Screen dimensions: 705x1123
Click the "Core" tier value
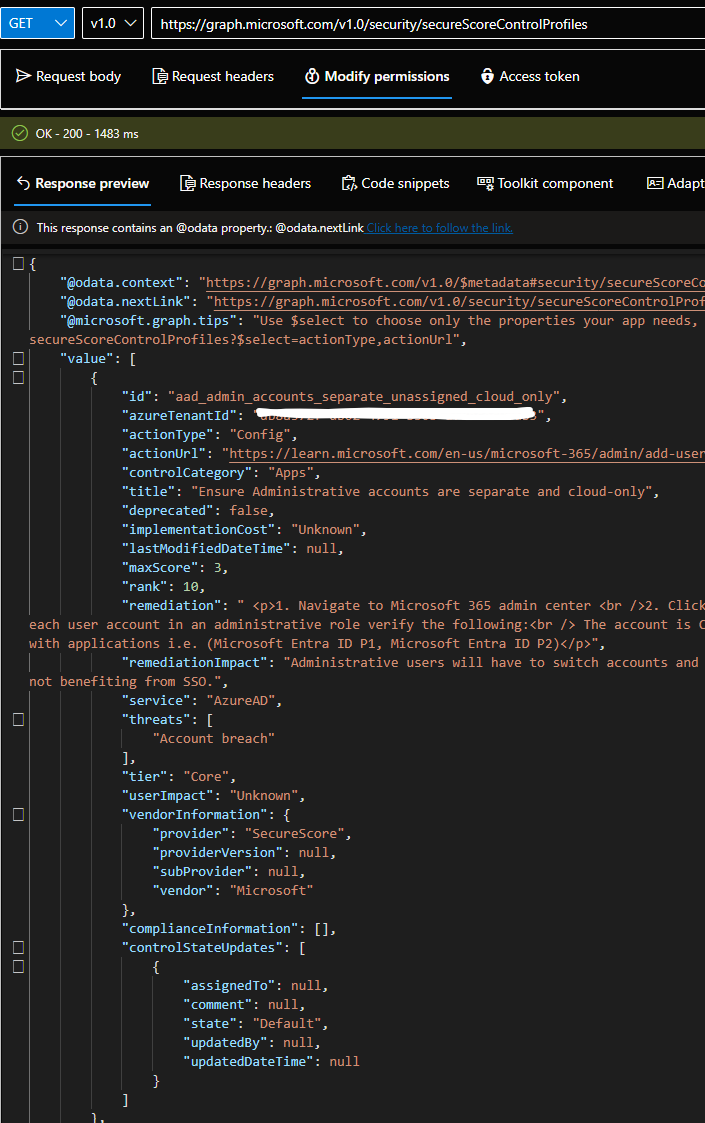(x=206, y=776)
